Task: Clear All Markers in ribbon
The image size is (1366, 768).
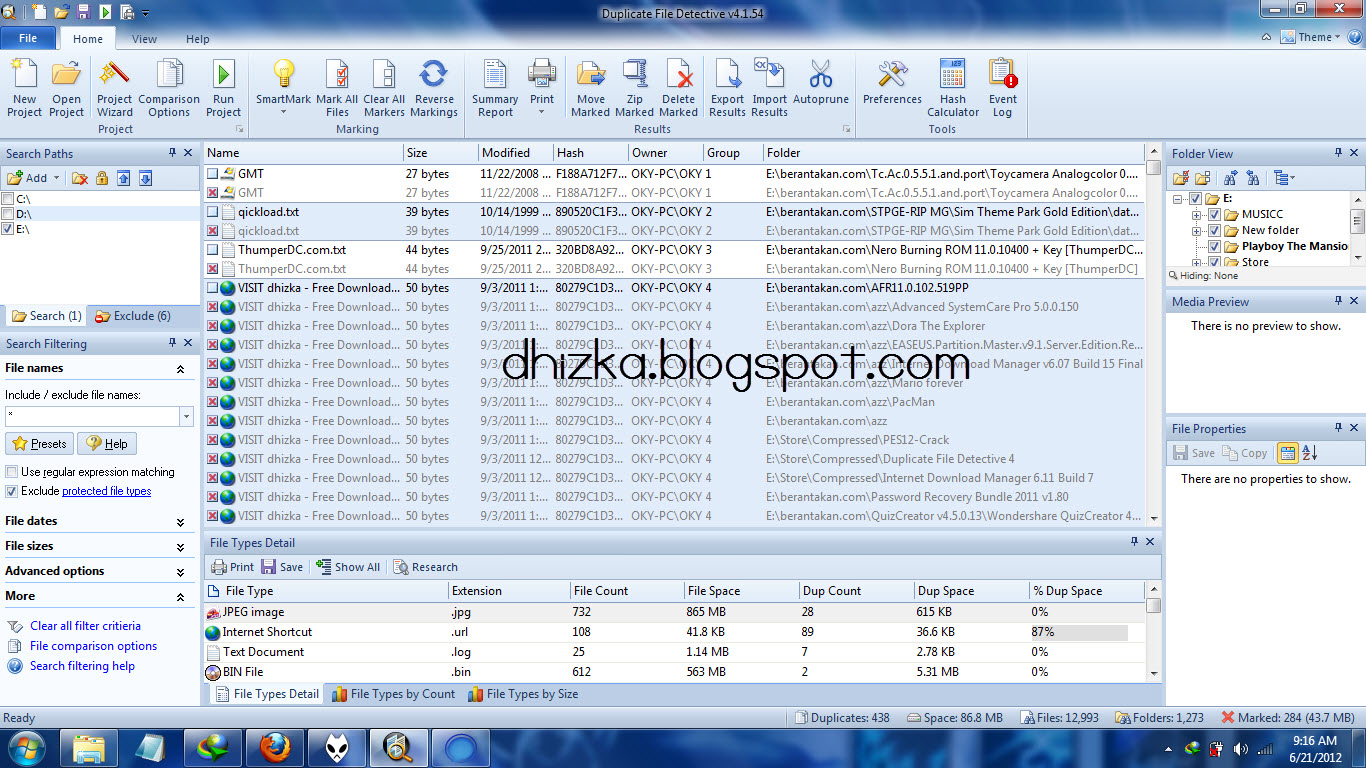Action: pyautogui.click(x=384, y=88)
